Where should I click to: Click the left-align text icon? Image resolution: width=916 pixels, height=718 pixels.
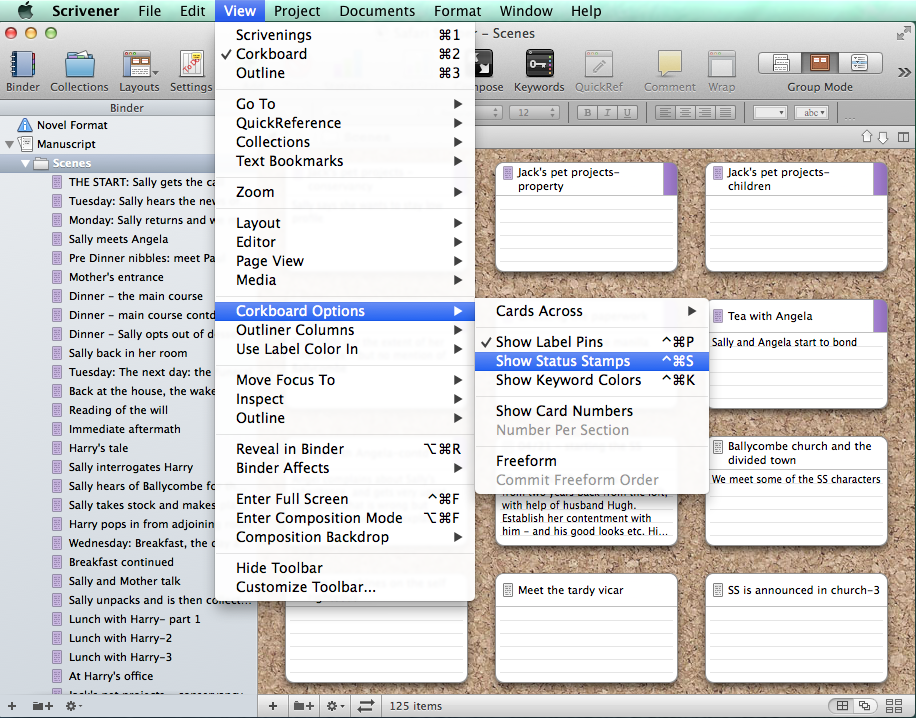point(665,113)
